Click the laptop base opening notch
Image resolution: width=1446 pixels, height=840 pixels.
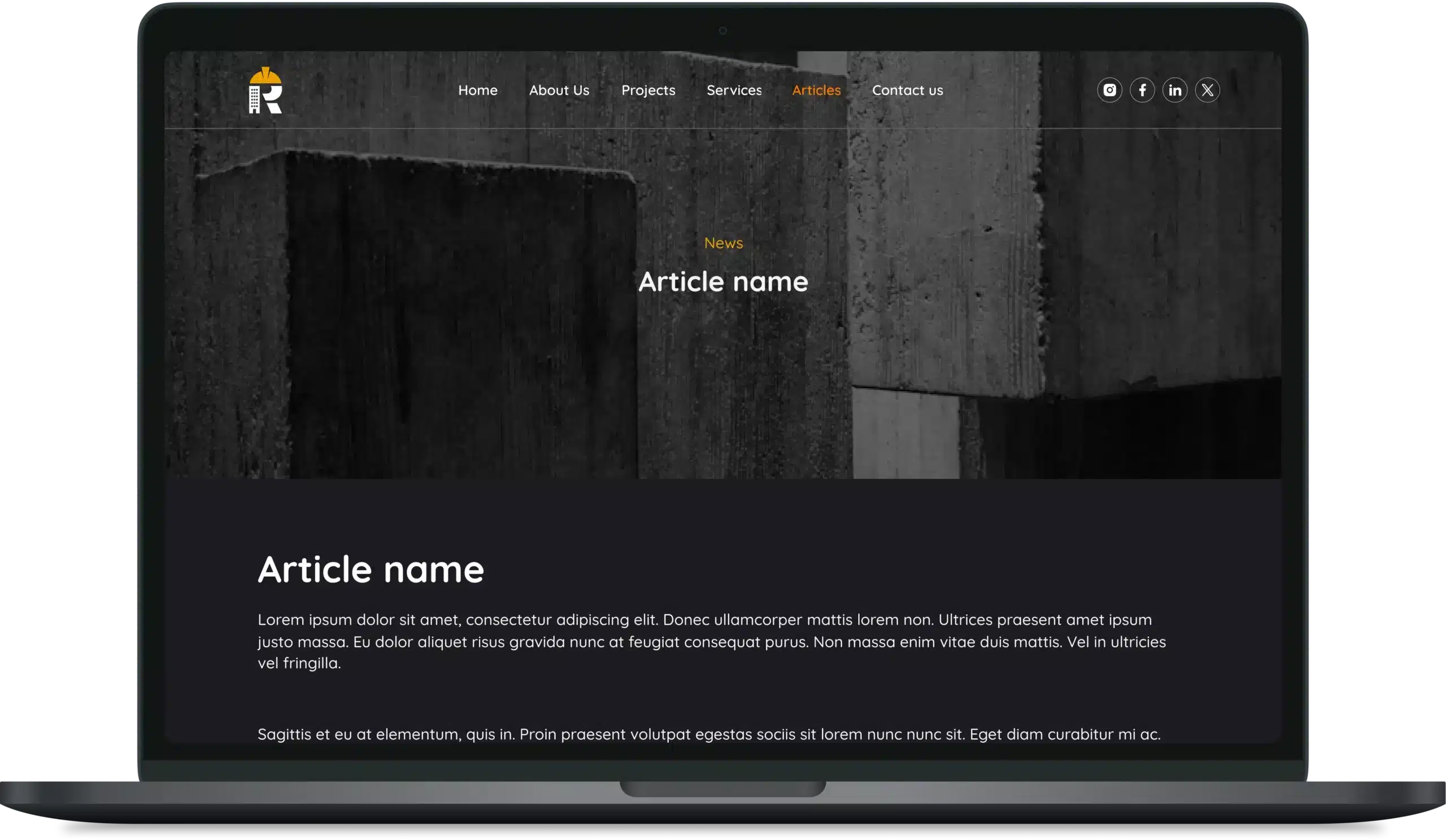[722, 789]
